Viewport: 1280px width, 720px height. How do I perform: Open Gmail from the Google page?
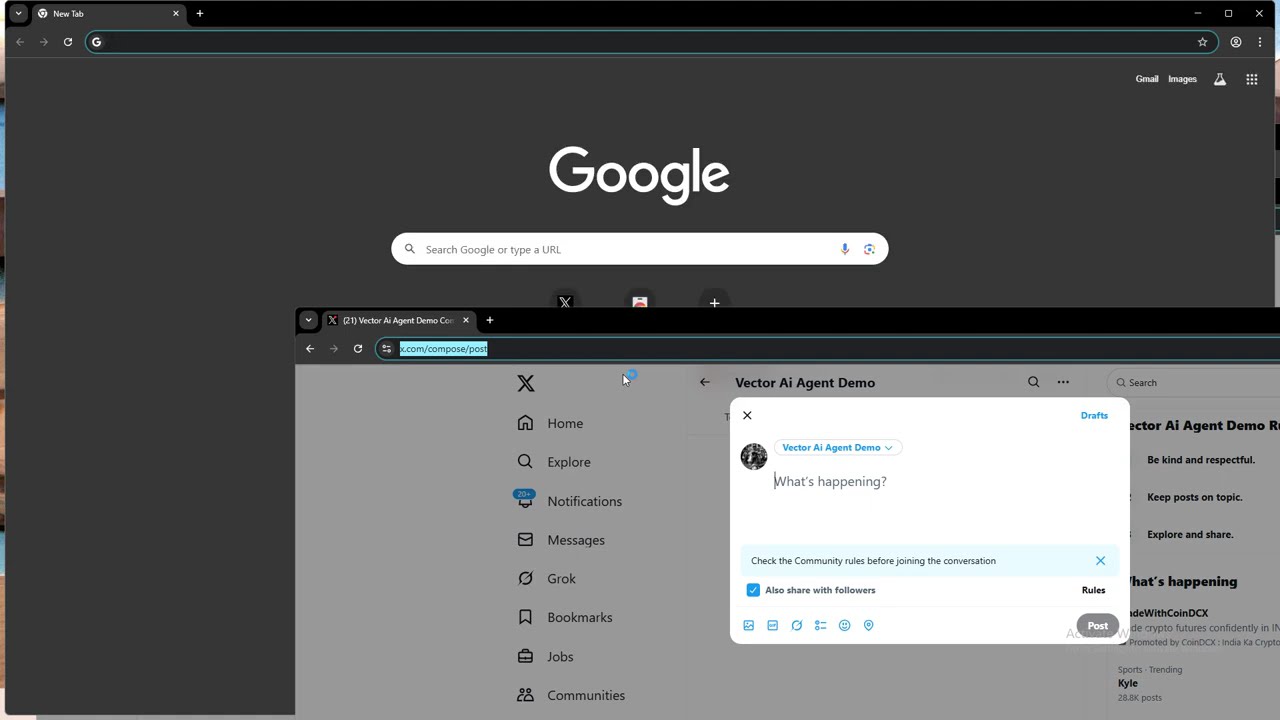[x=1147, y=79]
